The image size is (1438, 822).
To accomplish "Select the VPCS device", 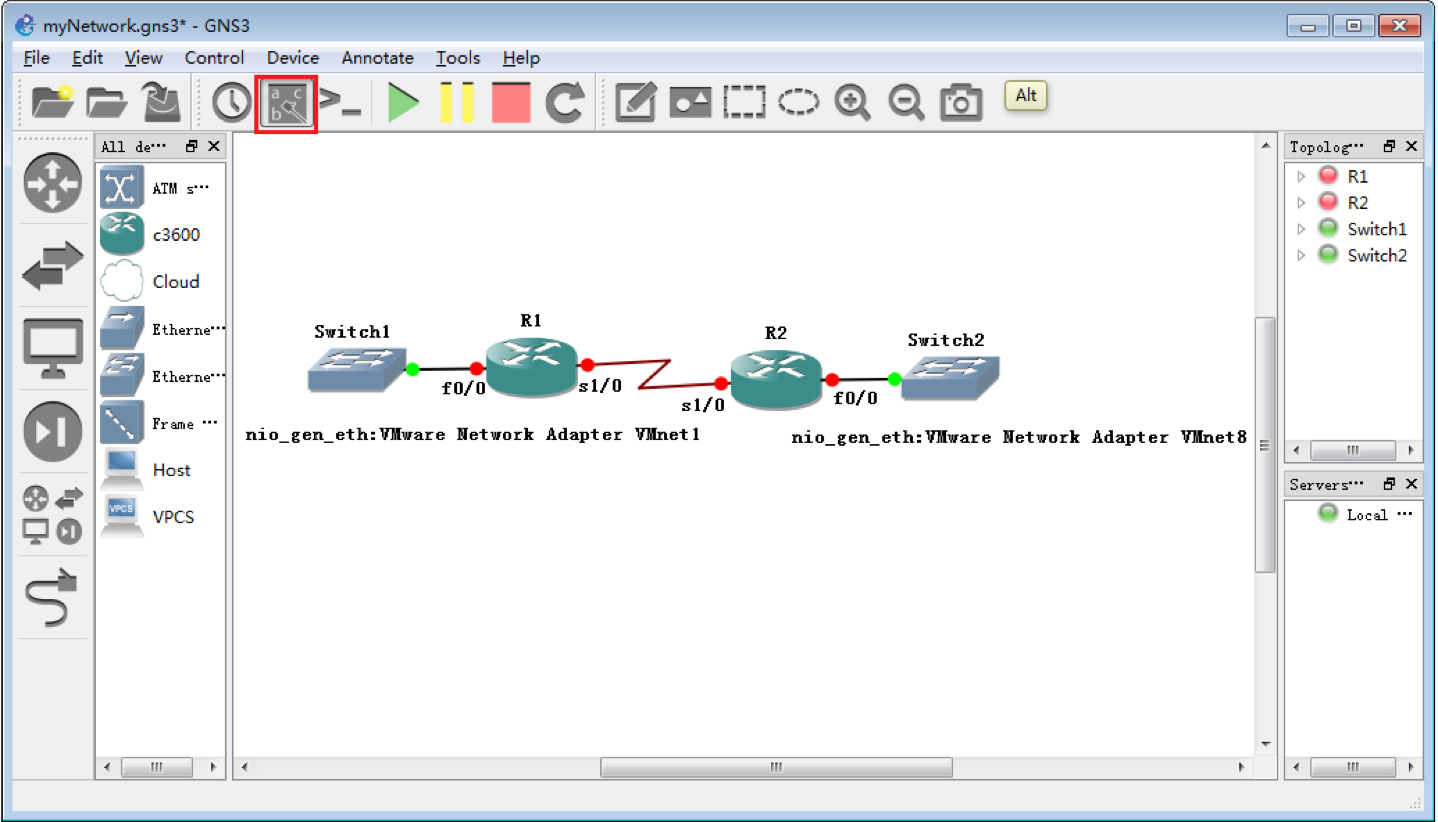I will (x=162, y=517).
